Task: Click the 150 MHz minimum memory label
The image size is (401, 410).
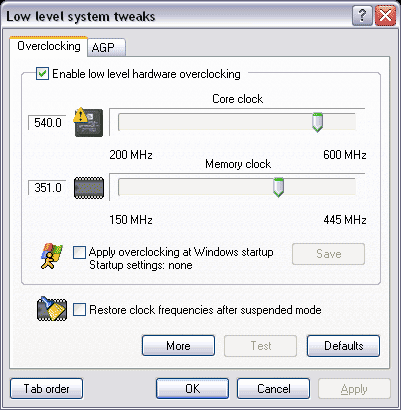Action: coord(131,220)
